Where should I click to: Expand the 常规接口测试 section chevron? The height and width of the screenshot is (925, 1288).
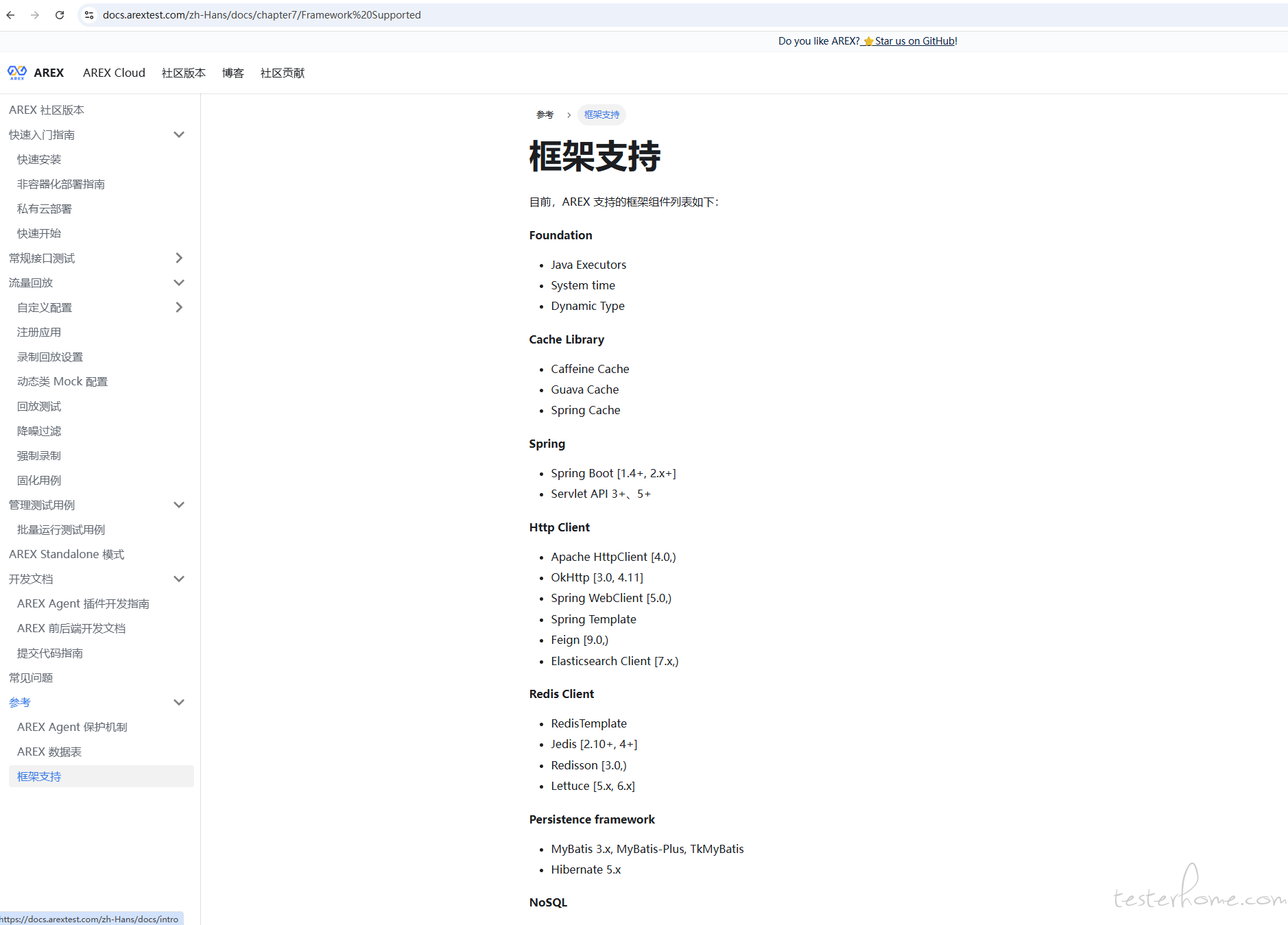(179, 258)
